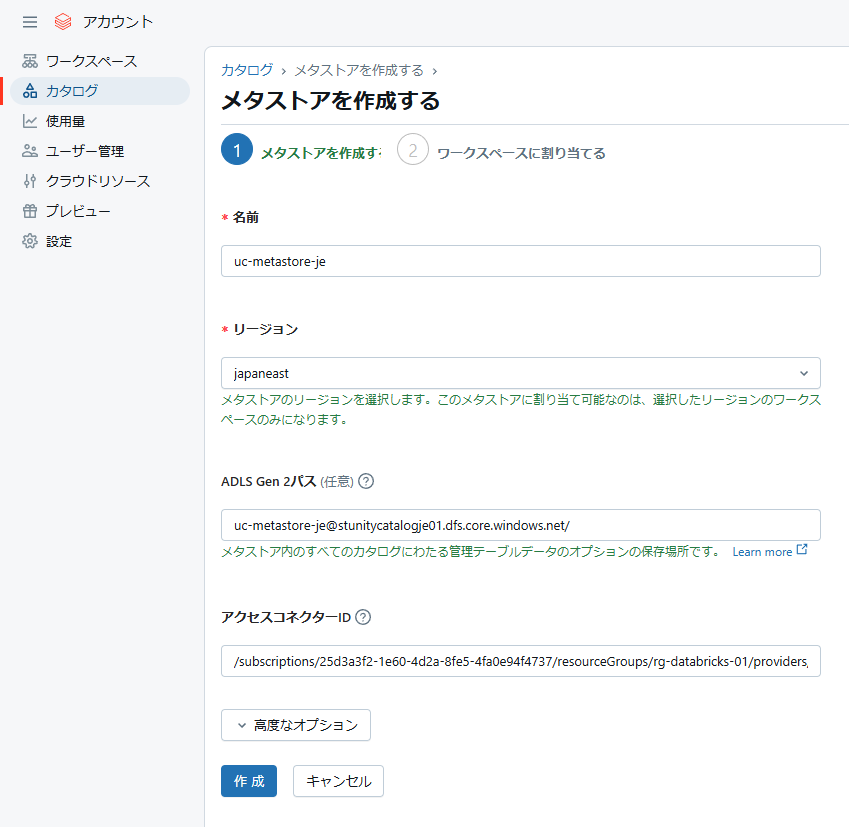This screenshot has width=849, height=827.
Task: Expand 高度なオプション section
Action: (x=296, y=725)
